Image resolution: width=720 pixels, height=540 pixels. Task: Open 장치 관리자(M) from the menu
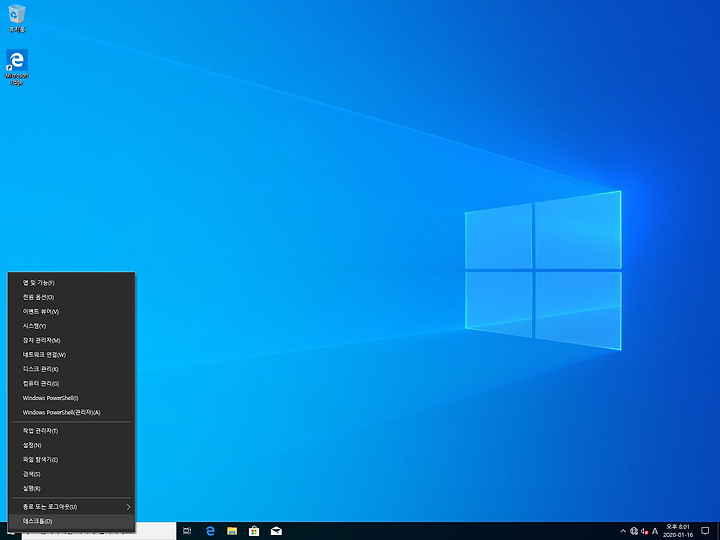(x=72, y=340)
